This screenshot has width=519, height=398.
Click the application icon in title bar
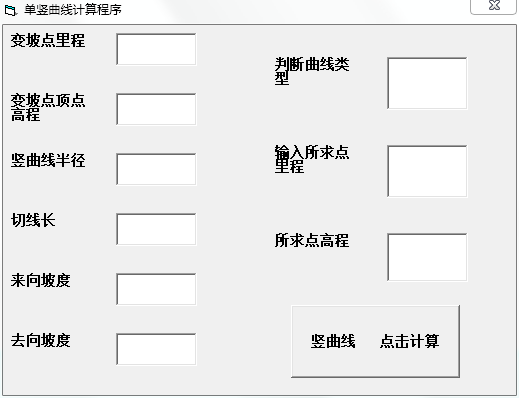click(10, 10)
